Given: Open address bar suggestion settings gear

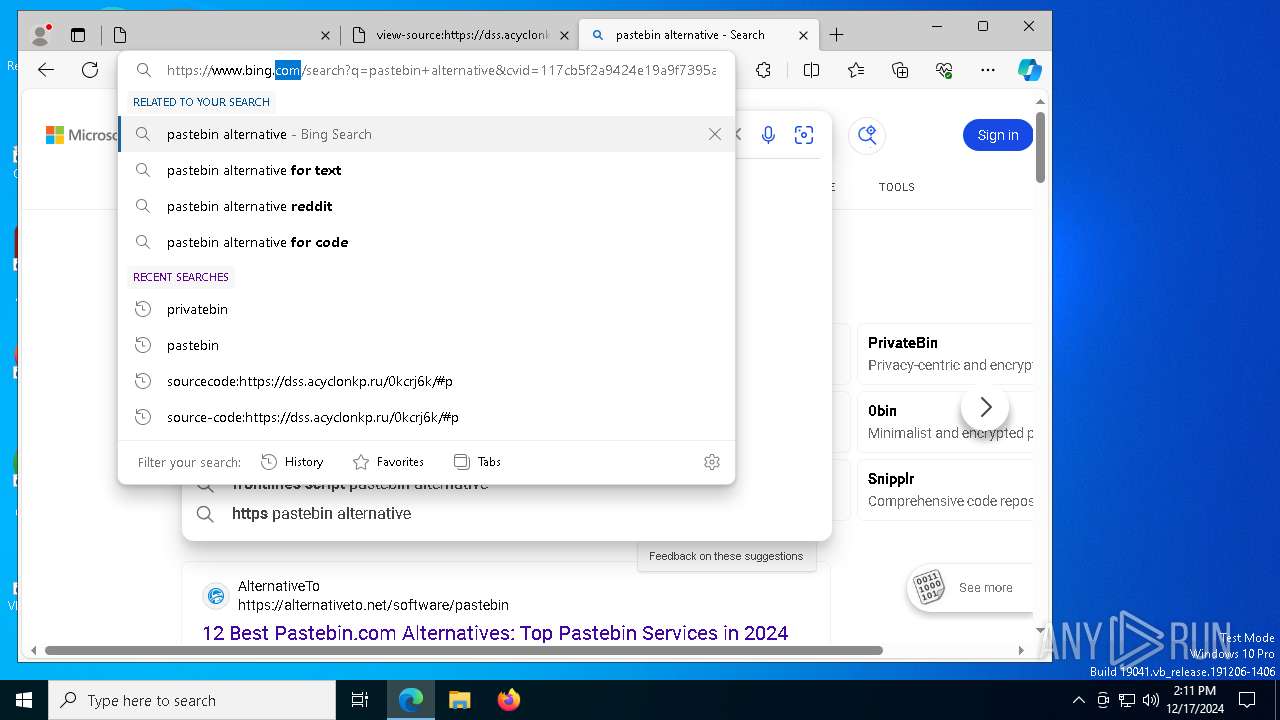Looking at the screenshot, I should tap(712, 462).
